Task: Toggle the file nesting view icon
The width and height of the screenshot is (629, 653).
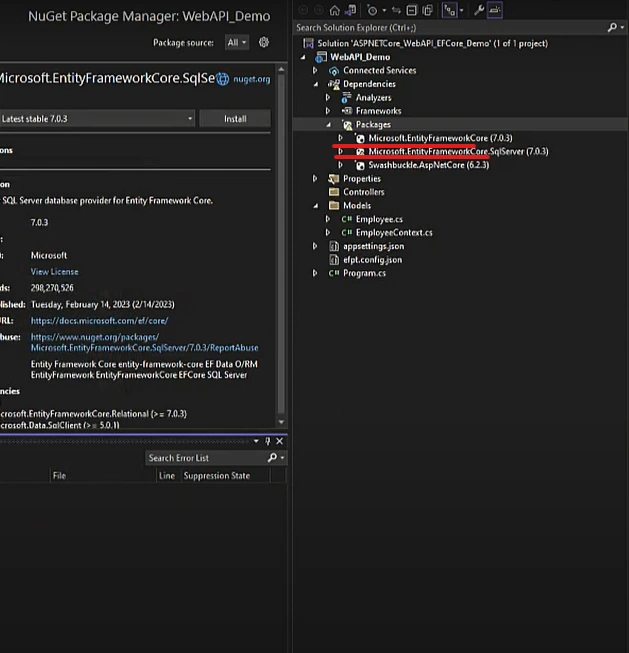Action: (449, 10)
